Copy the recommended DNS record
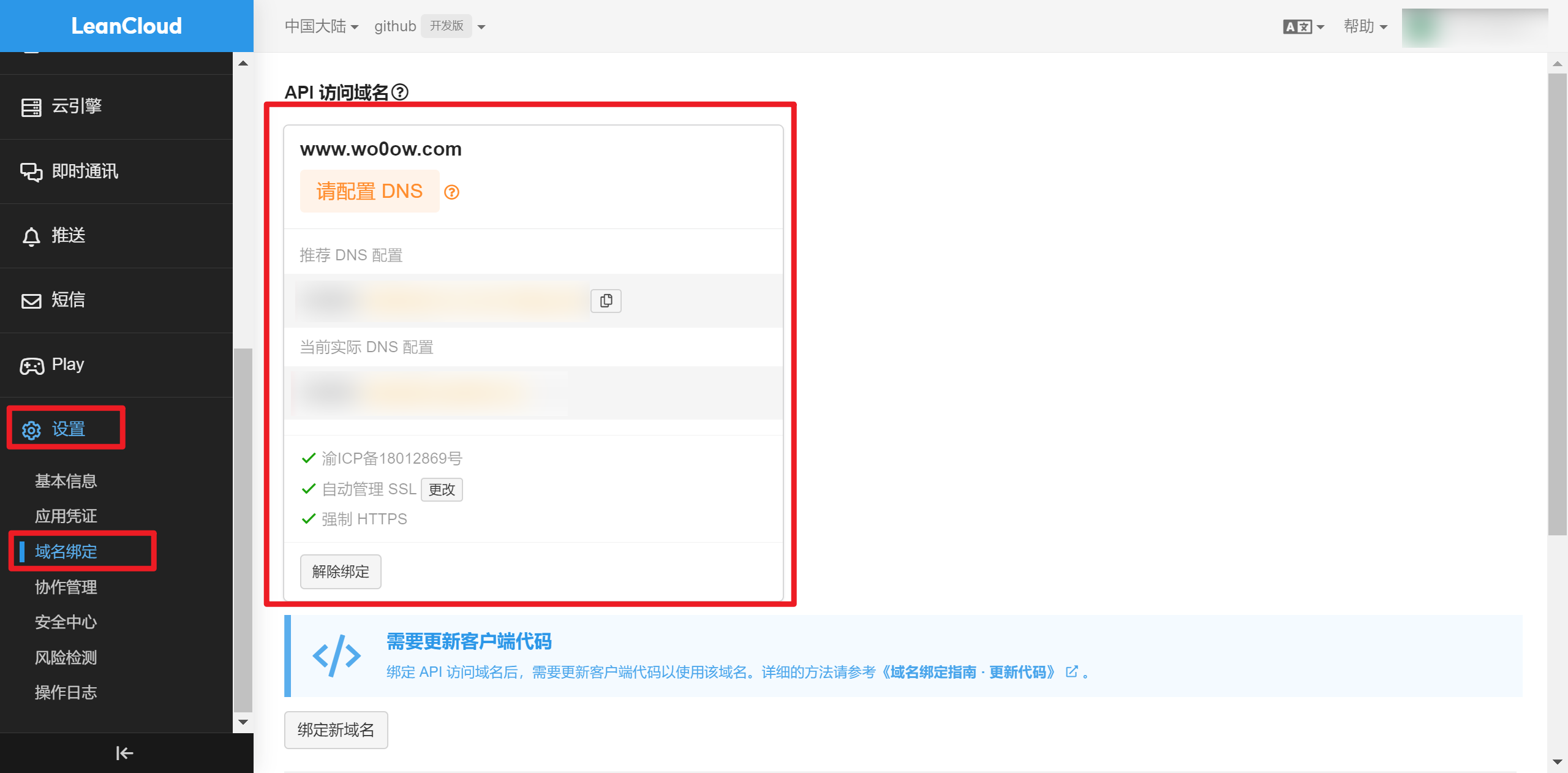Screen dimensions: 1568x773 (606, 301)
